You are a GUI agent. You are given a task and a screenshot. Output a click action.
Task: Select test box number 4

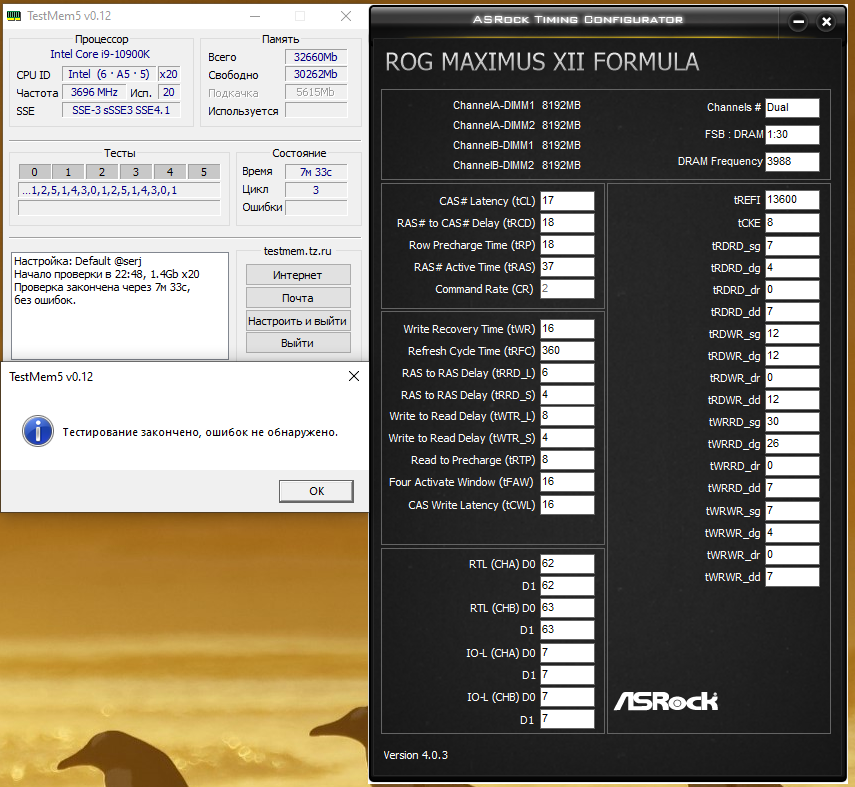(x=170, y=172)
